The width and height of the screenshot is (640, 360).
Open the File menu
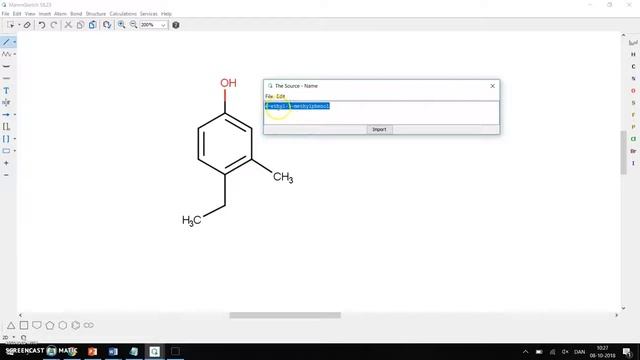[x=5, y=14]
